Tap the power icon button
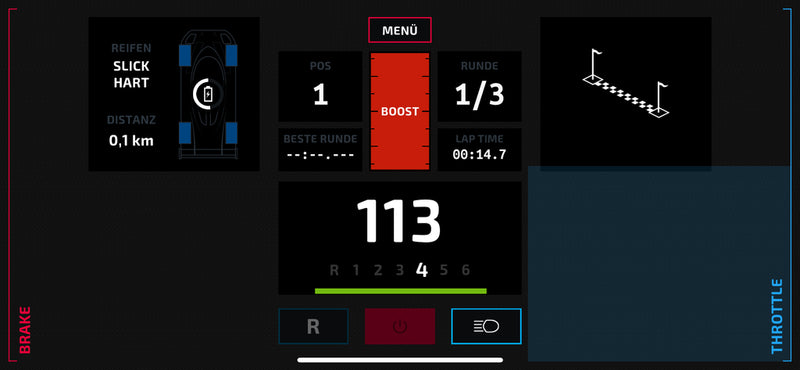Image resolution: width=800 pixels, height=370 pixels. click(400, 326)
